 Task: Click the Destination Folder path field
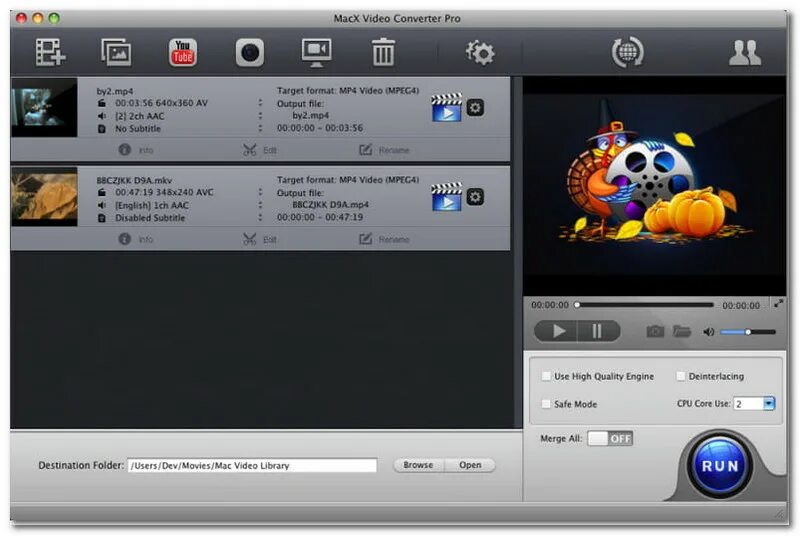pyautogui.click(x=252, y=465)
